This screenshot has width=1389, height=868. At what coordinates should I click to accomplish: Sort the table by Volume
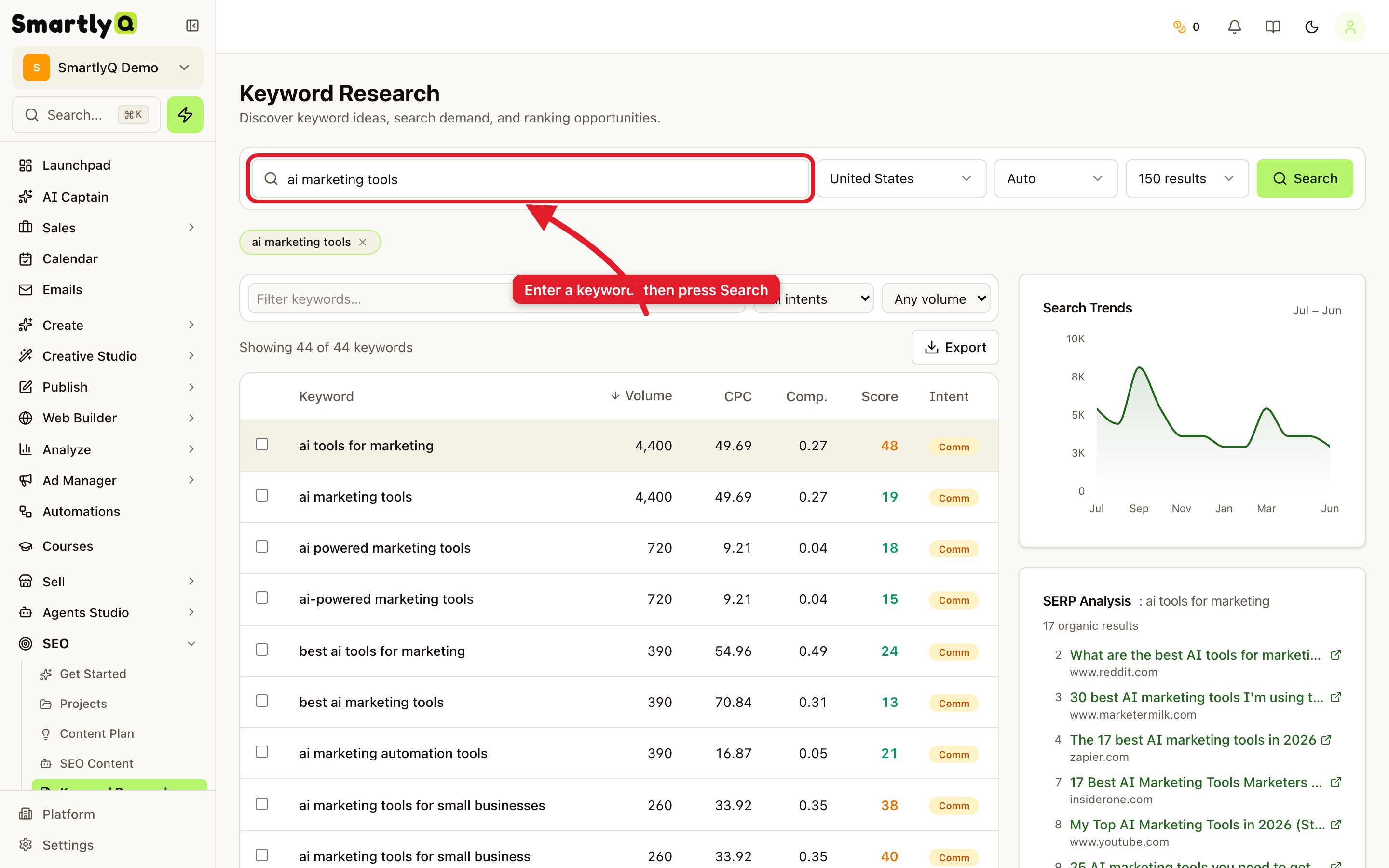coord(641,396)
